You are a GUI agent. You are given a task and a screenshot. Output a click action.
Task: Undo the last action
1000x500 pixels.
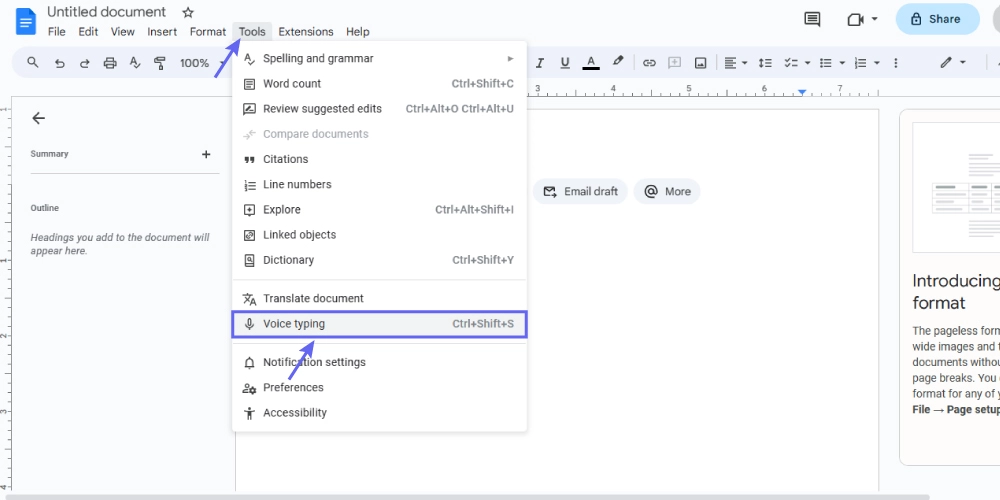[x=59, y=63]
